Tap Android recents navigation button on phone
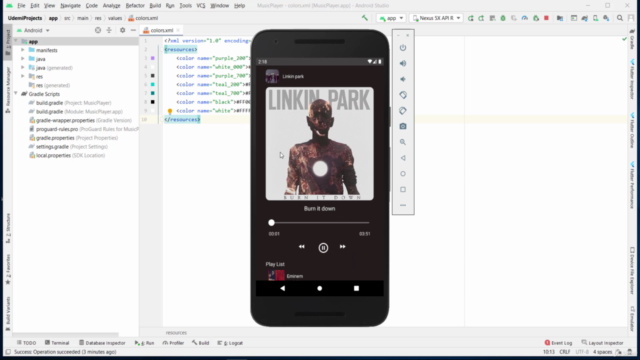The height and width of the screenshot is (360, 640). coord(356,288)
